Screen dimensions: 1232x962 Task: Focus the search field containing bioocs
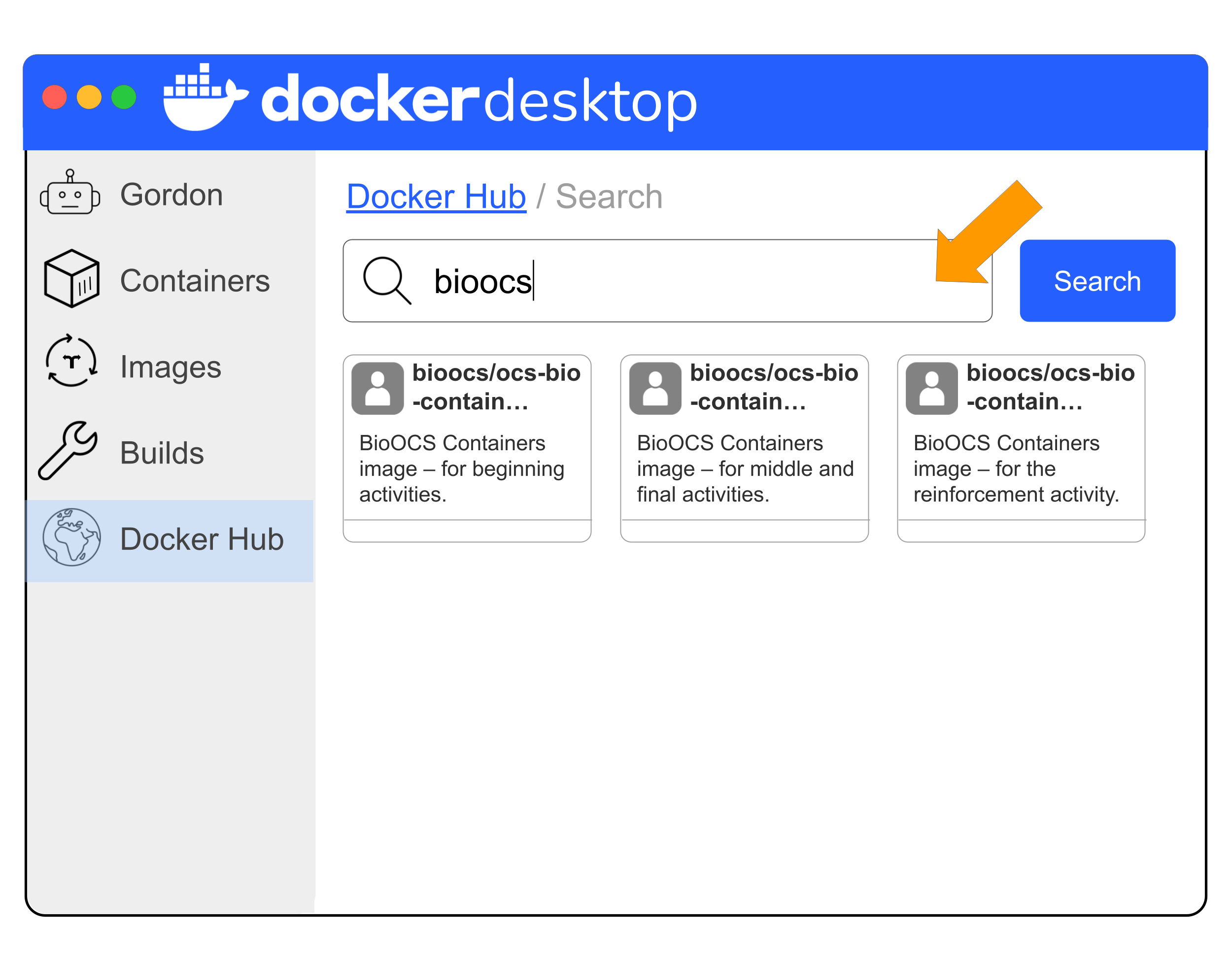tap(667, 281)
